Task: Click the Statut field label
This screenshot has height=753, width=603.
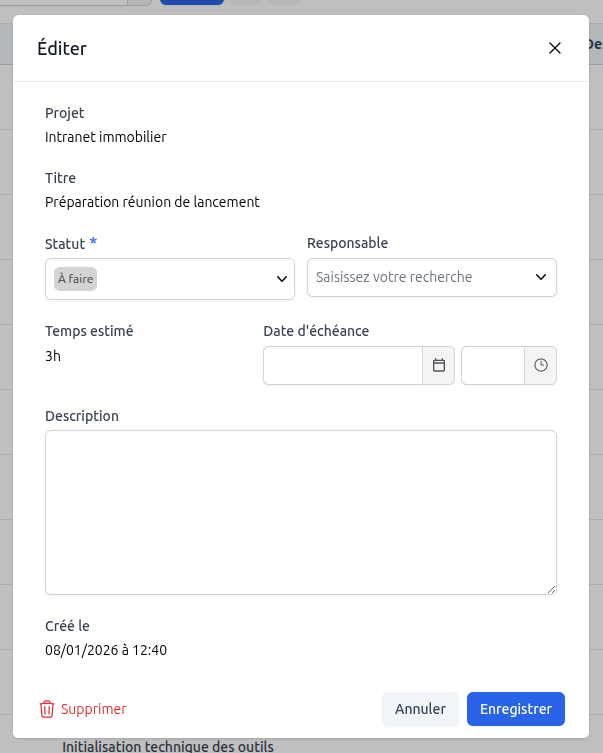Action: click(x=65, y=243)
